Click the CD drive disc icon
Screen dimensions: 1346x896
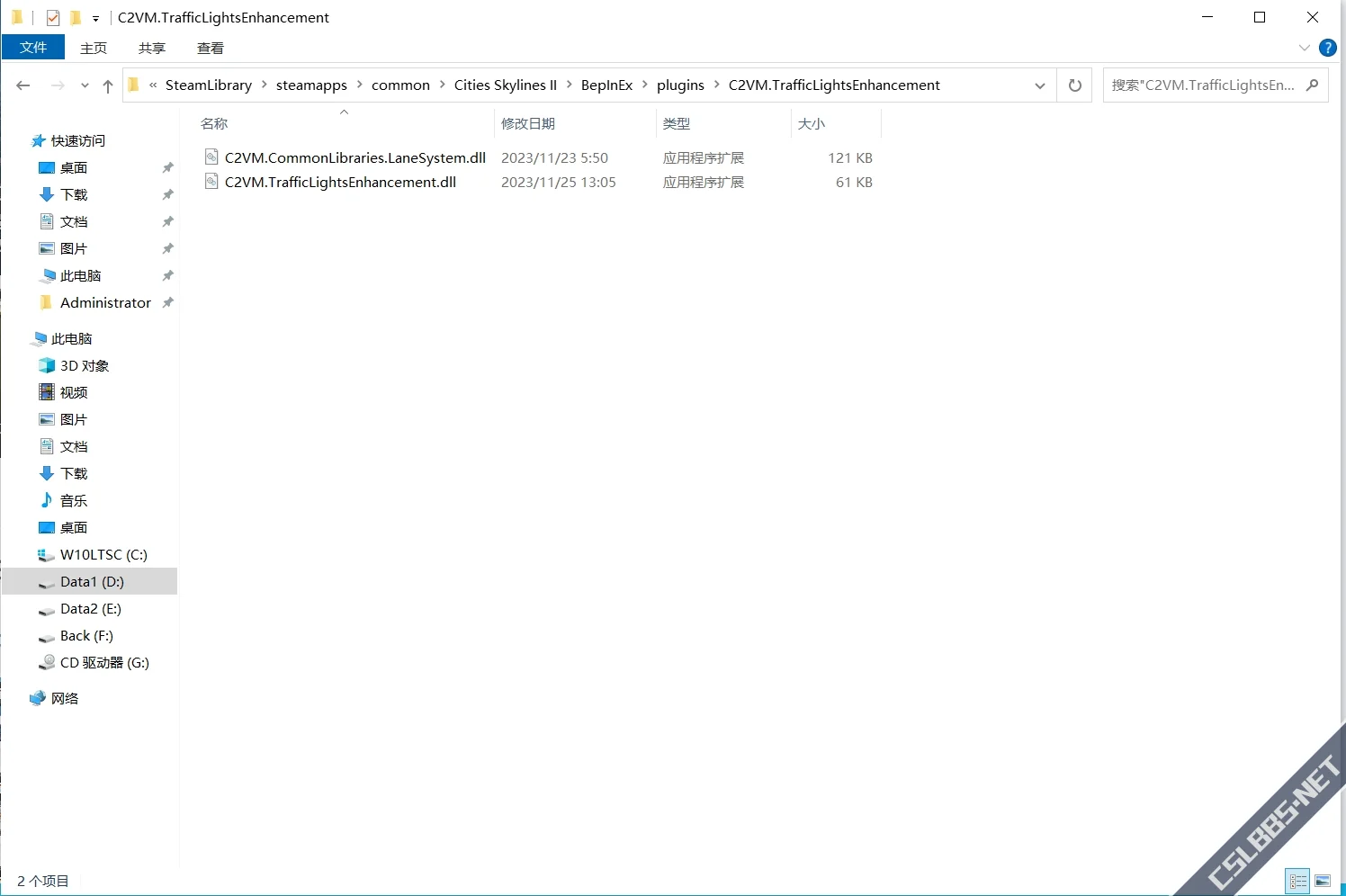(x=47, y=662)
